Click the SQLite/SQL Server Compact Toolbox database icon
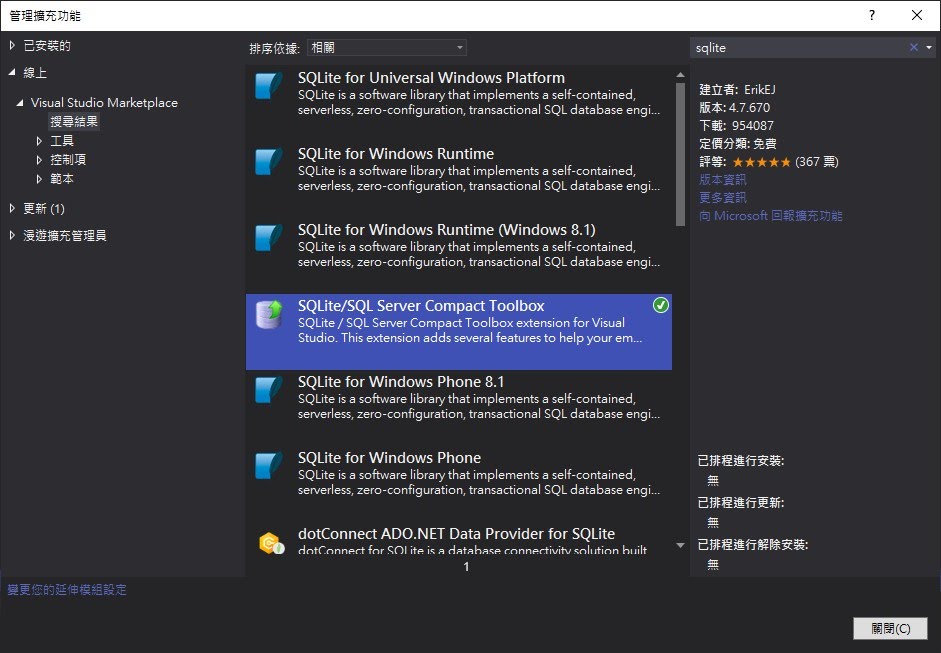The height and width of the screenshot is (653, 941). coord(269,314)
